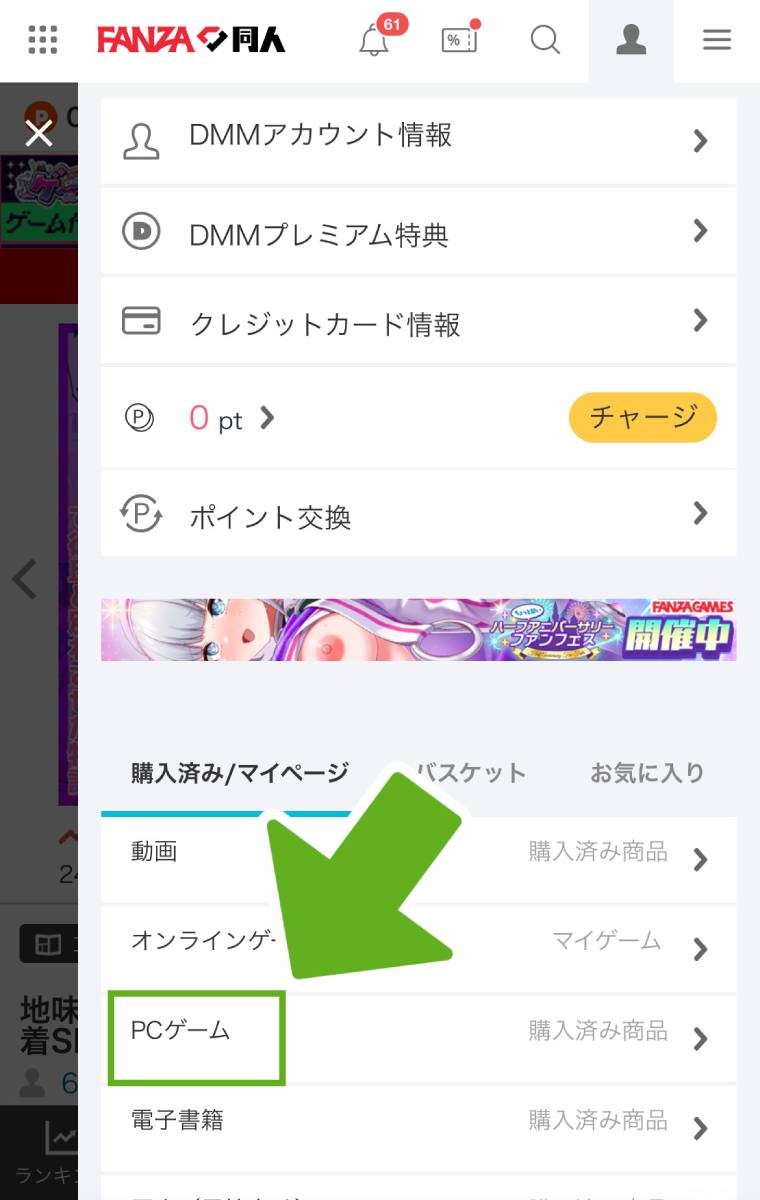
Task: Open the coupon ticket icon
Action: coord(459,40)
